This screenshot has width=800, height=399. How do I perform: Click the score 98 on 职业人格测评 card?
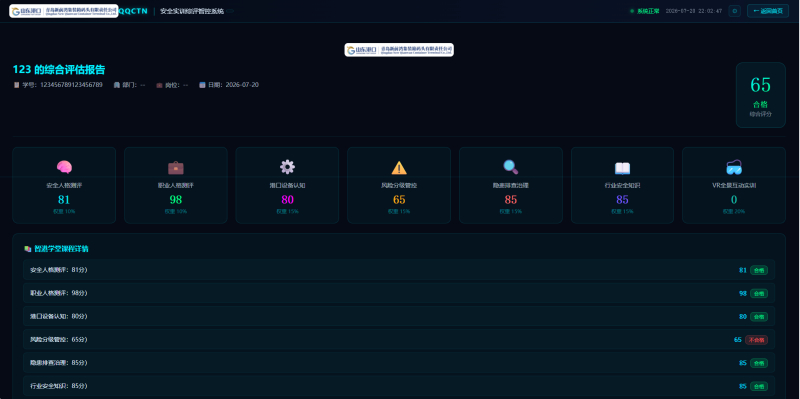(x=176, y=200)
